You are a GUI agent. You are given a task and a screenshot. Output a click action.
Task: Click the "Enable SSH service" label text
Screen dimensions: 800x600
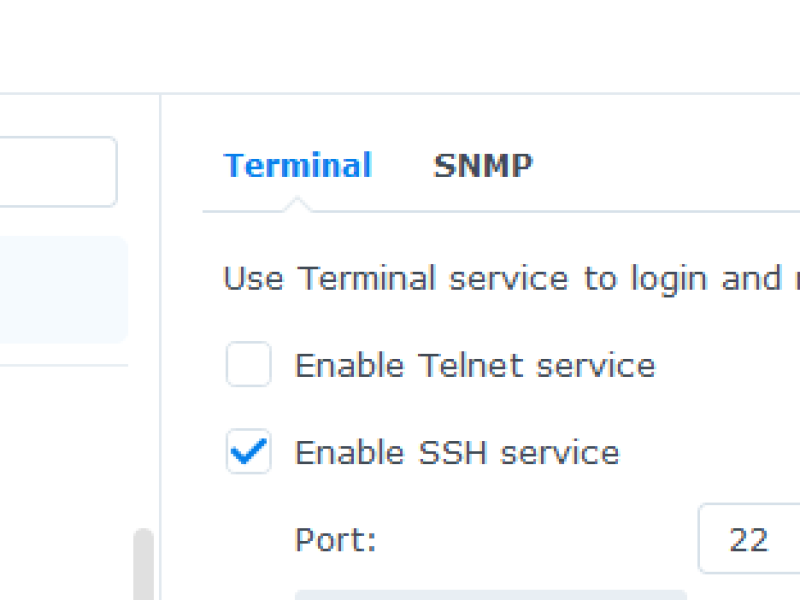[457, 453]
